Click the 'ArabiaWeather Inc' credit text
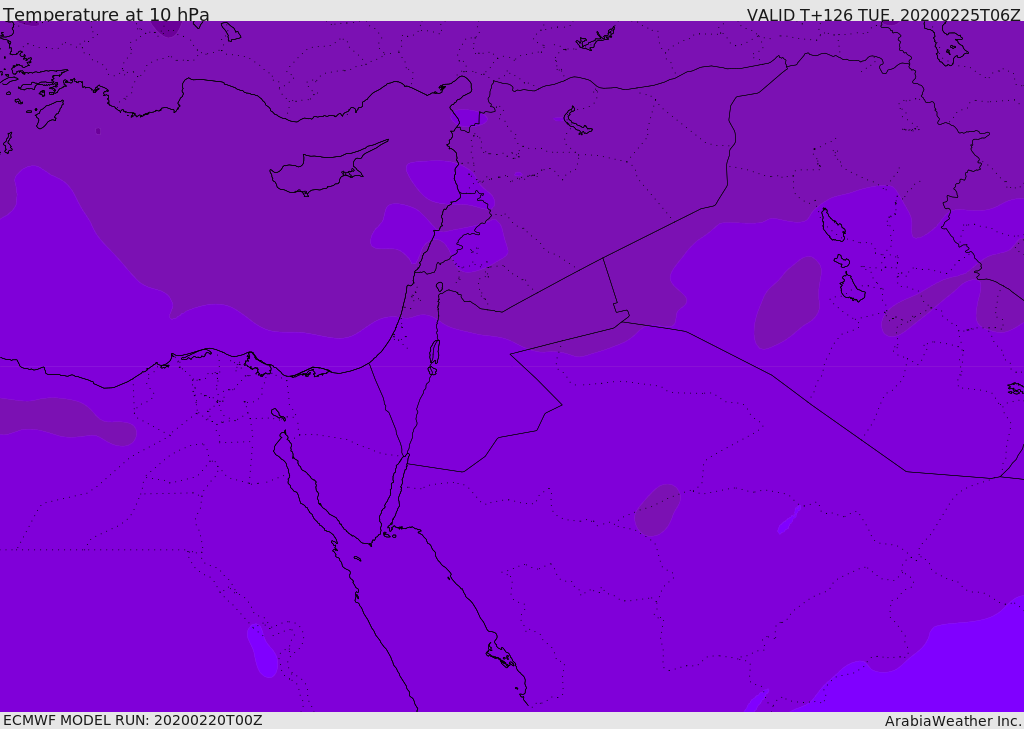Screen dimensions: 1024x729 [952, 721]
